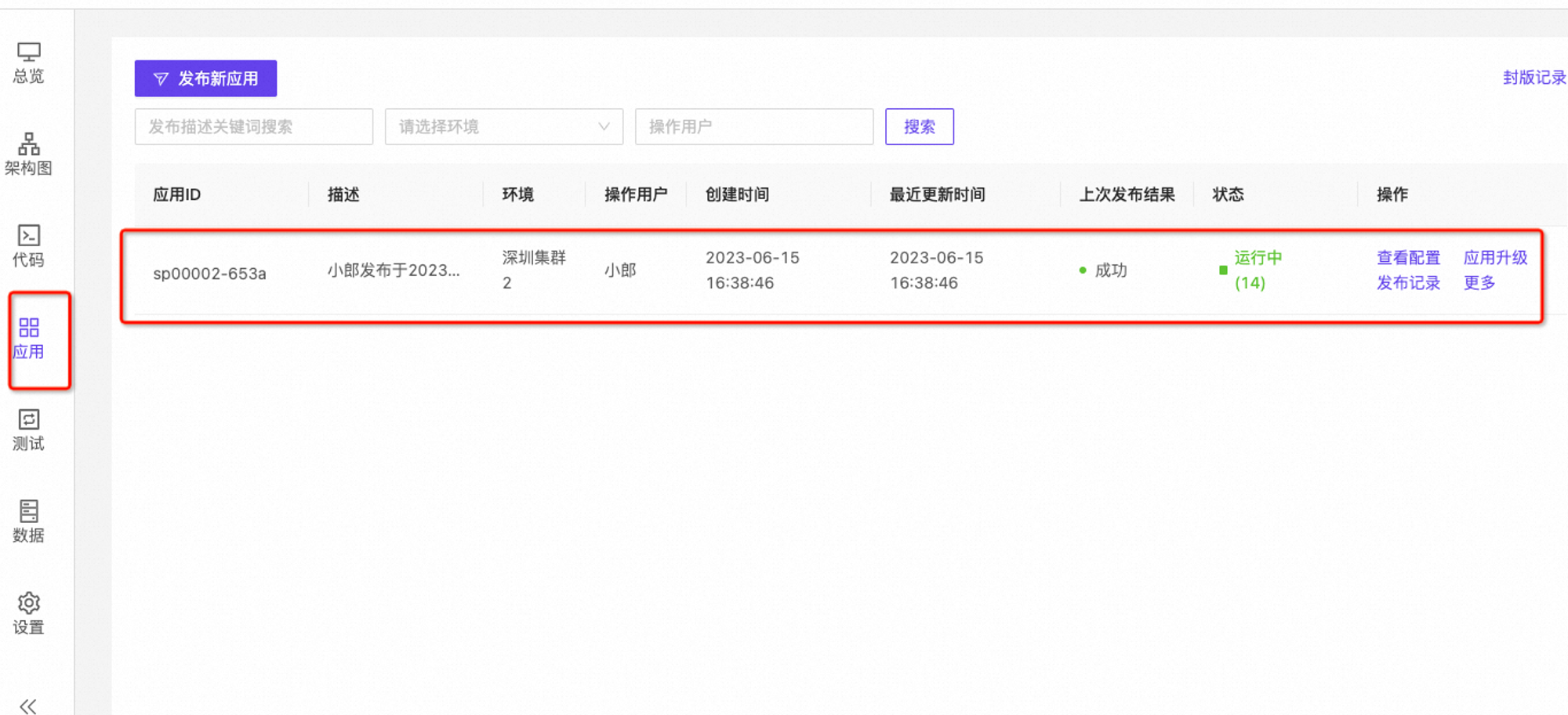Open the 发布记录 release history
The image size is (1568, 715).
[x=1407, y=283]
